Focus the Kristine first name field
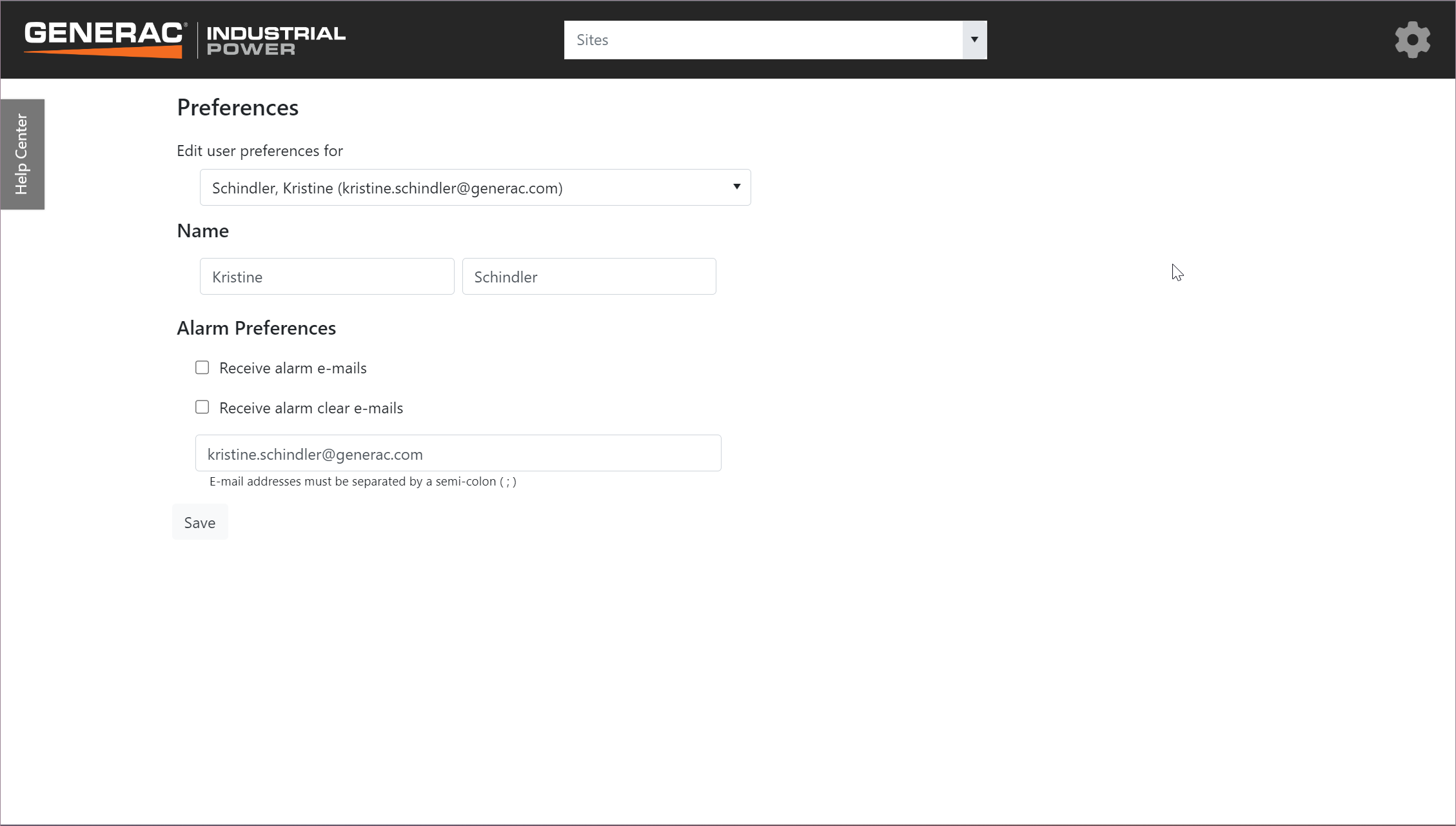 click(x=327, y=277)
